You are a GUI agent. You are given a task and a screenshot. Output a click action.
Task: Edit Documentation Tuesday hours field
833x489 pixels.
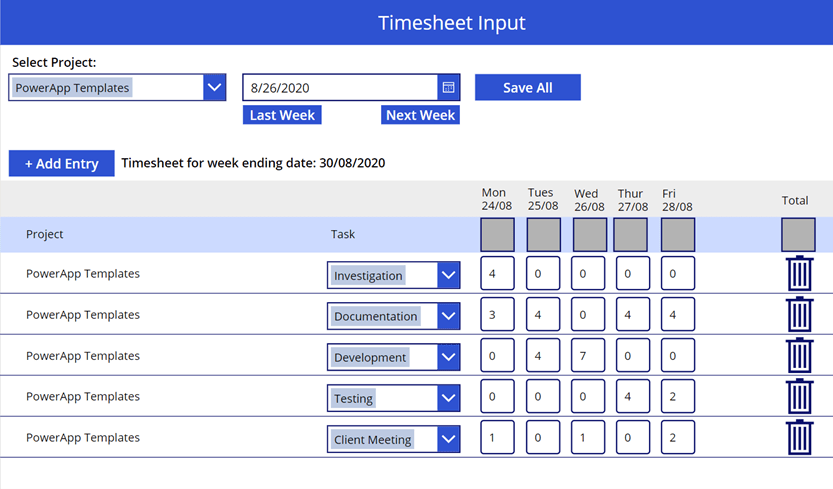tap(543, 314)
